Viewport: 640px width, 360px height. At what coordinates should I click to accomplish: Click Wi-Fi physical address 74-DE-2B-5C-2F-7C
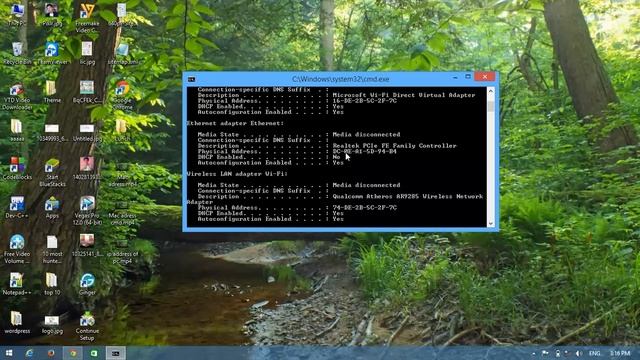coord(364,207)
